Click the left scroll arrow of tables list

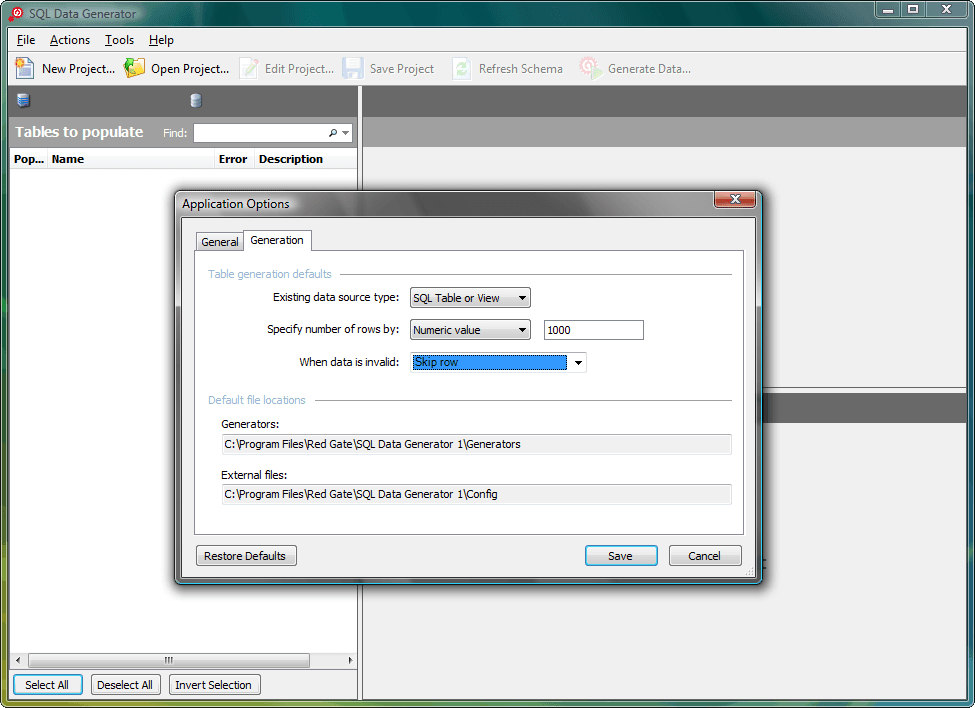(18, 660)
